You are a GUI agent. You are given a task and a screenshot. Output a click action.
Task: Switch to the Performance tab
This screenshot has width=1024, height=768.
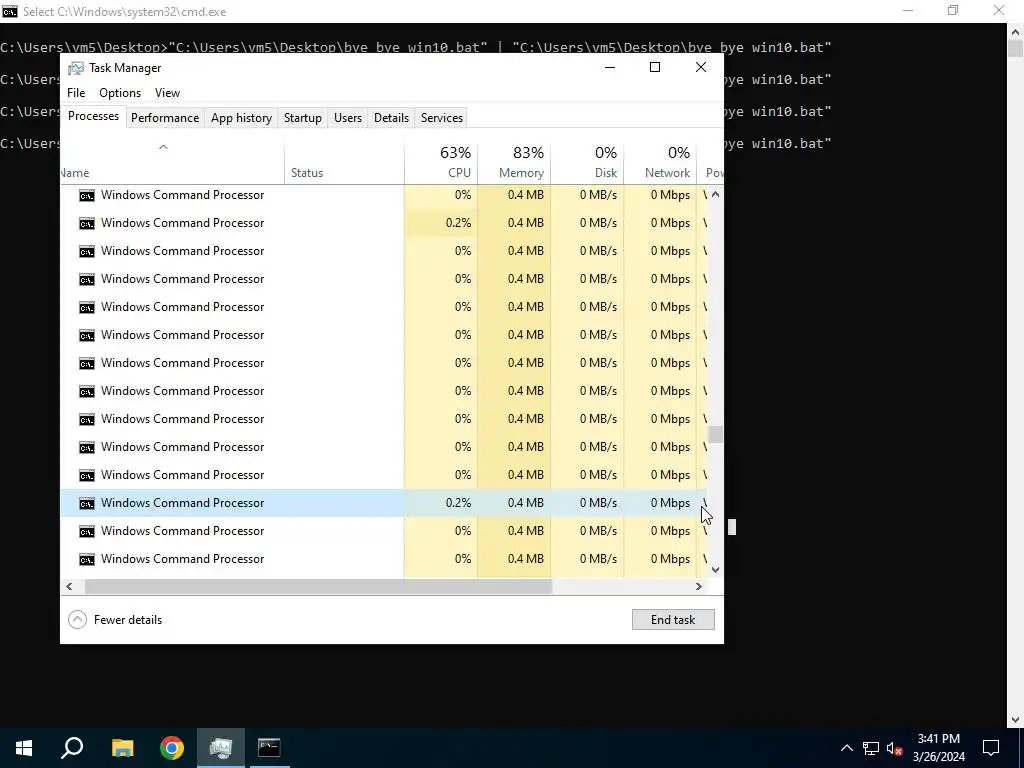coord(165,118)
